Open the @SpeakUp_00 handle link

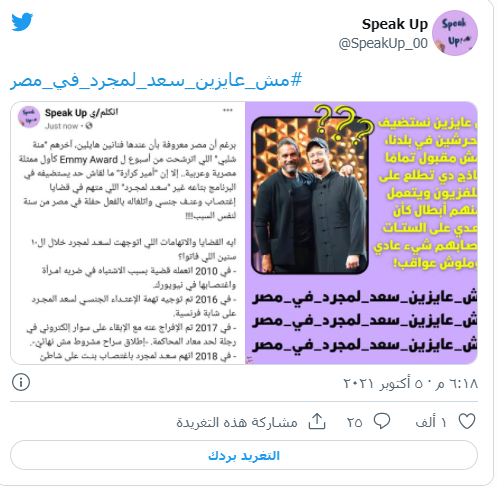coord(383,43)
